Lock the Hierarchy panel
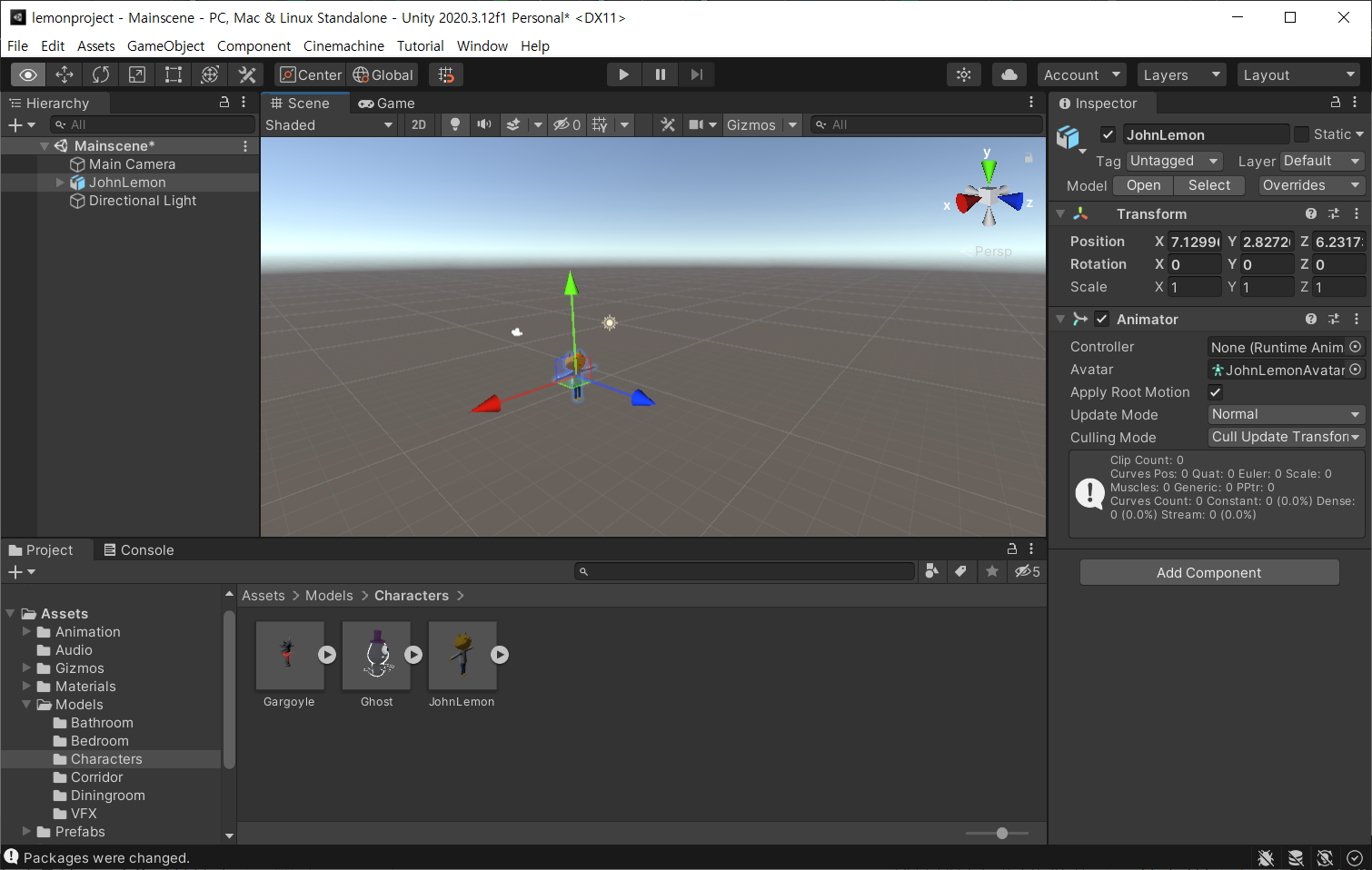This screenshot has height=870, width=1372. pyautogui.click(x=224, y=103)
